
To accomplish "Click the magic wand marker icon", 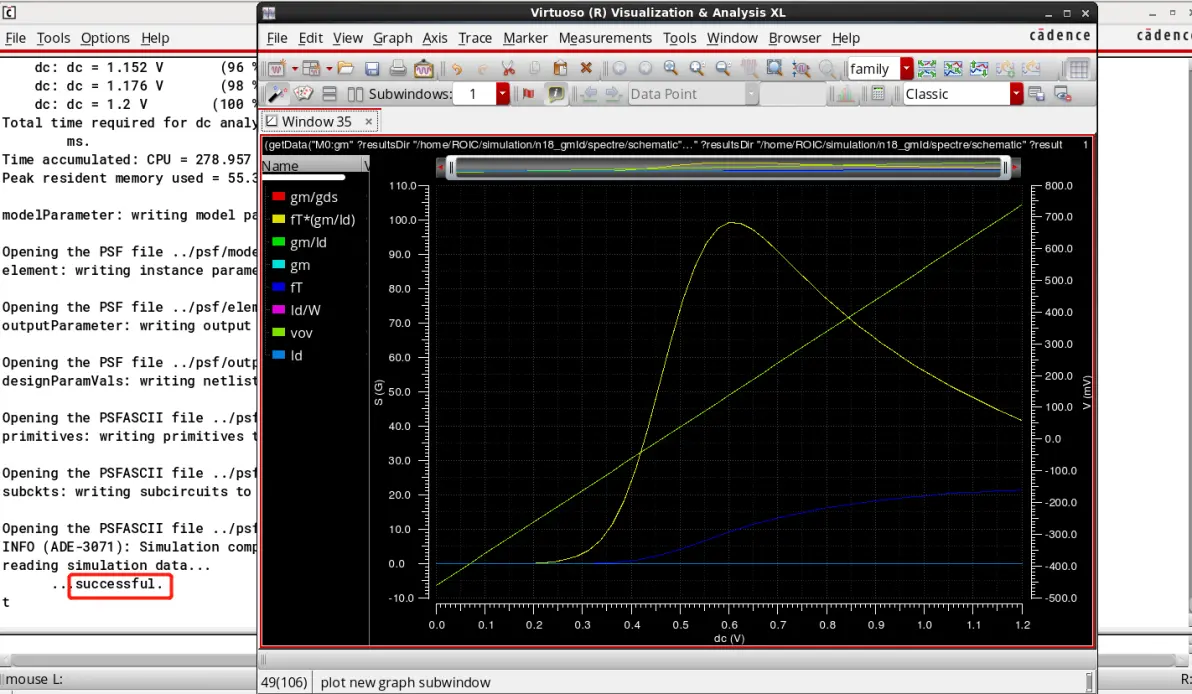I will (277, 93).
